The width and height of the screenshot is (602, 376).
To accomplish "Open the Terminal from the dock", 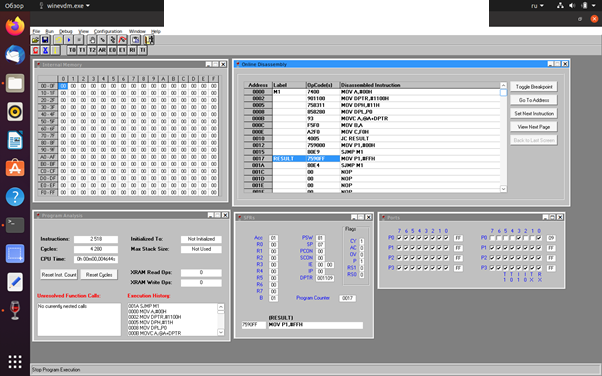I will coord(15,225).
